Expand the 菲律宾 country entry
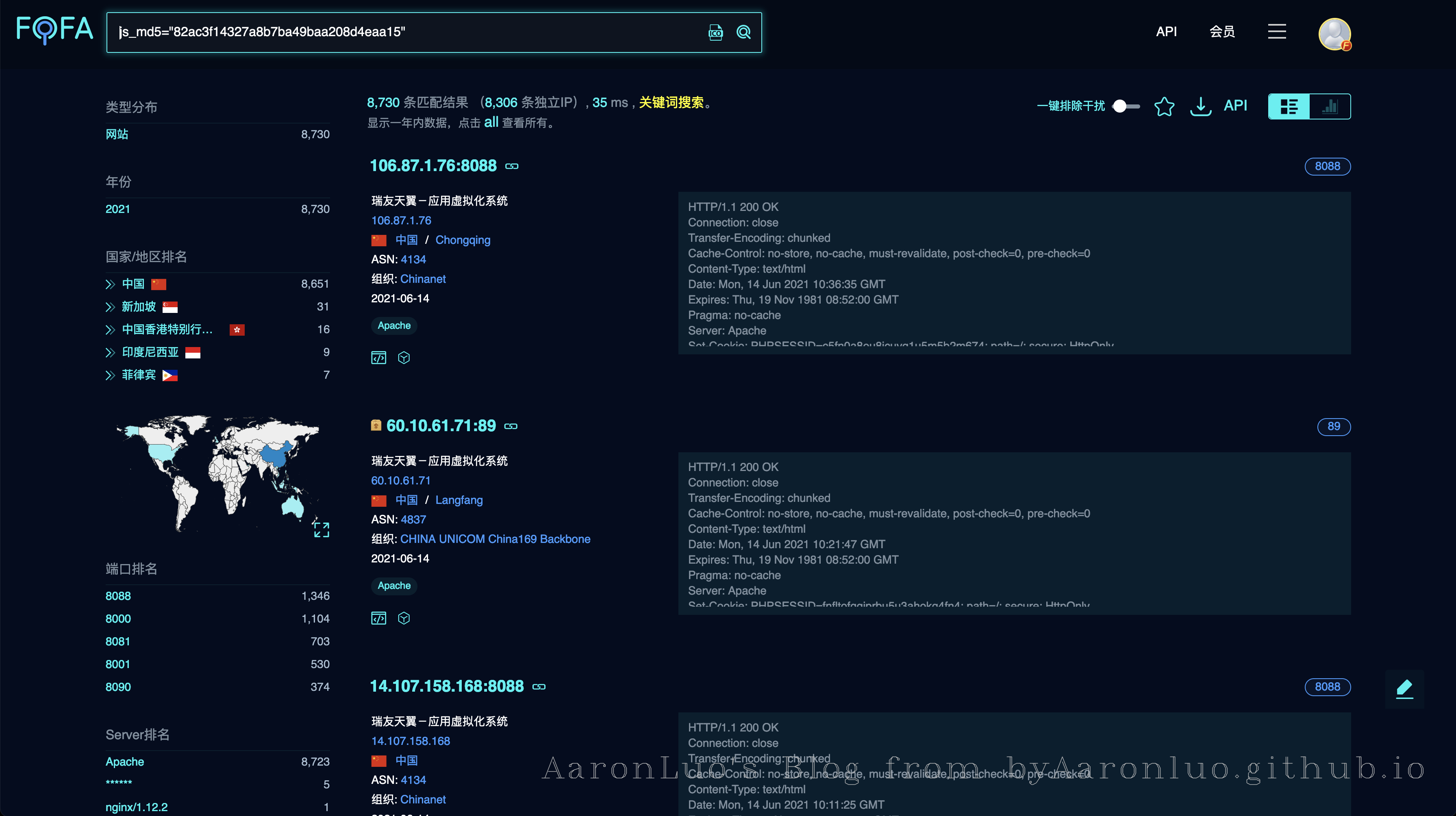The height and width of the screenshot is (816, 1456). [110, 375]
